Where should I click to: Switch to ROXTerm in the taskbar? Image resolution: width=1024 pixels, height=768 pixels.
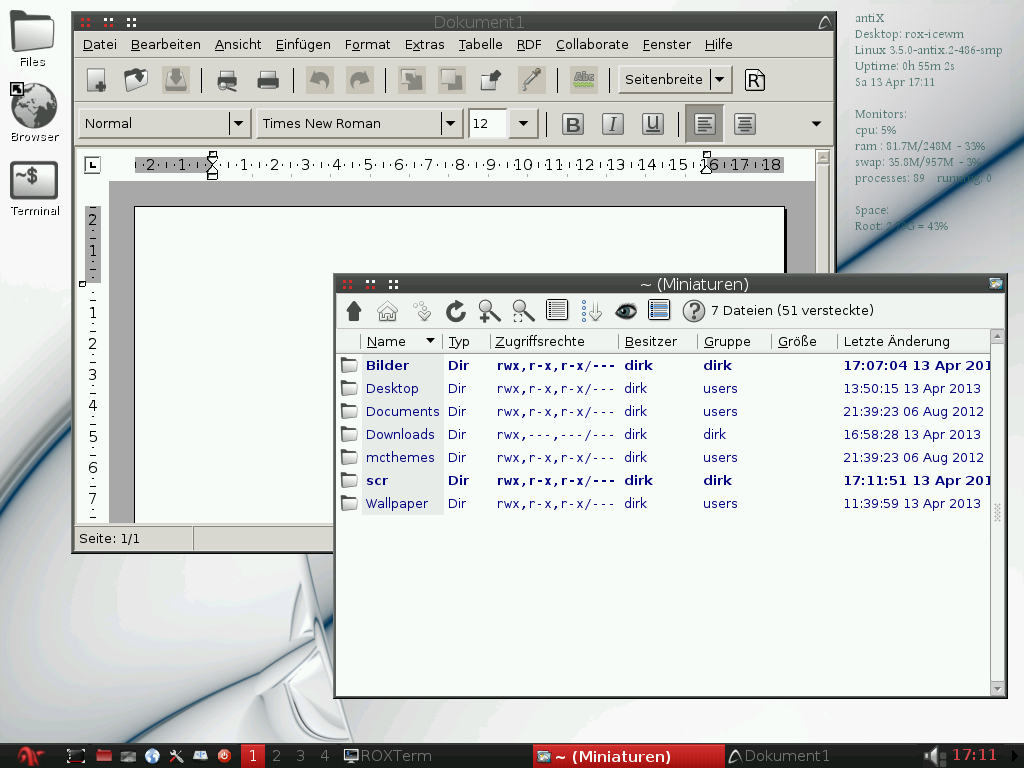(x=388, y=756)
